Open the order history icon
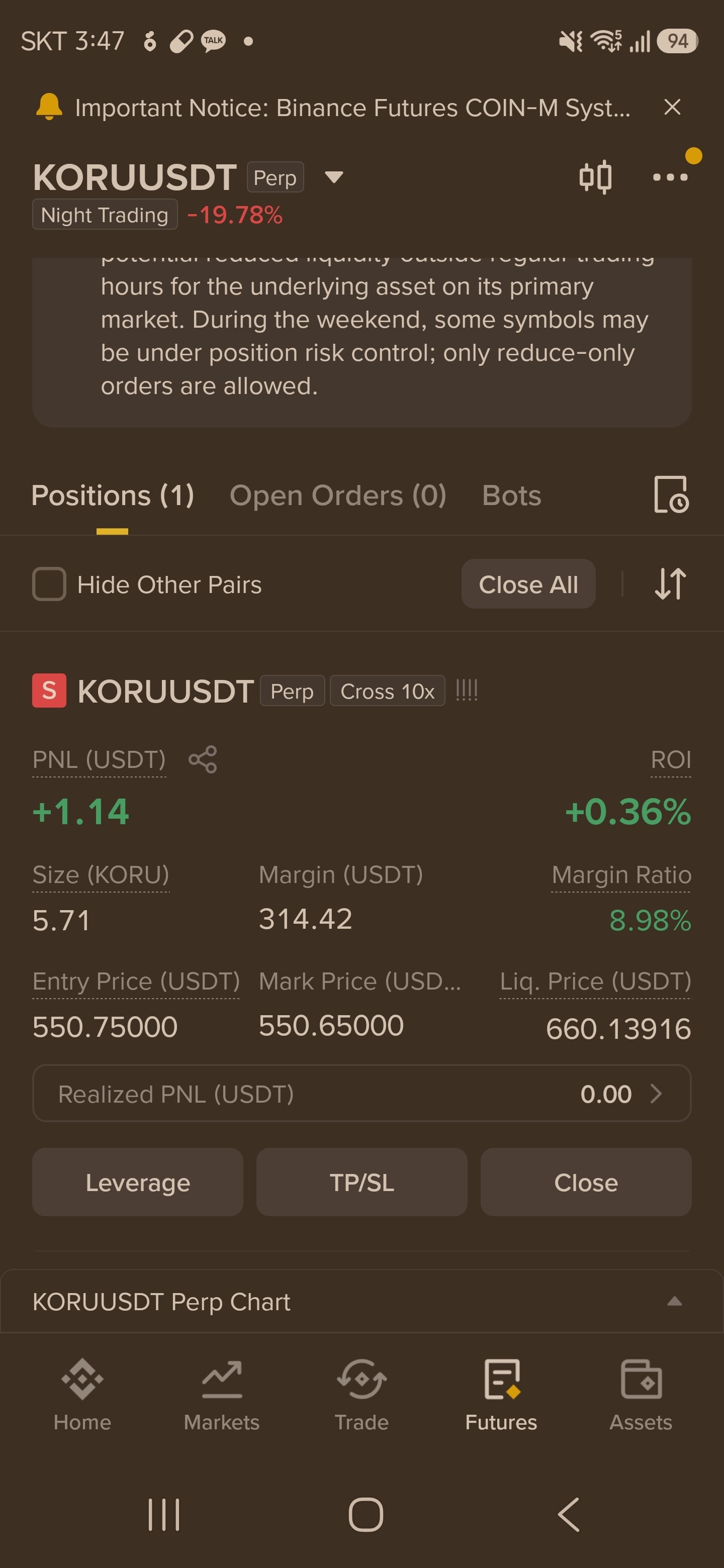Viewport: 724px width, 1568px height. 671,494
